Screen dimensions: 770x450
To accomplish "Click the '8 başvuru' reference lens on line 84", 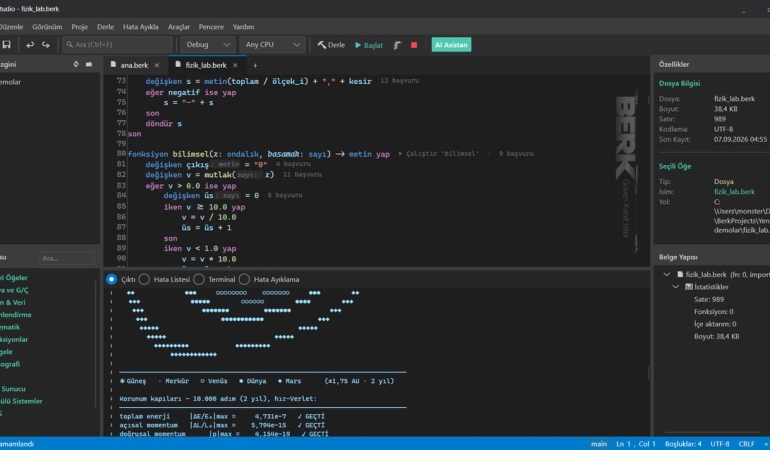I will [285, 195].
